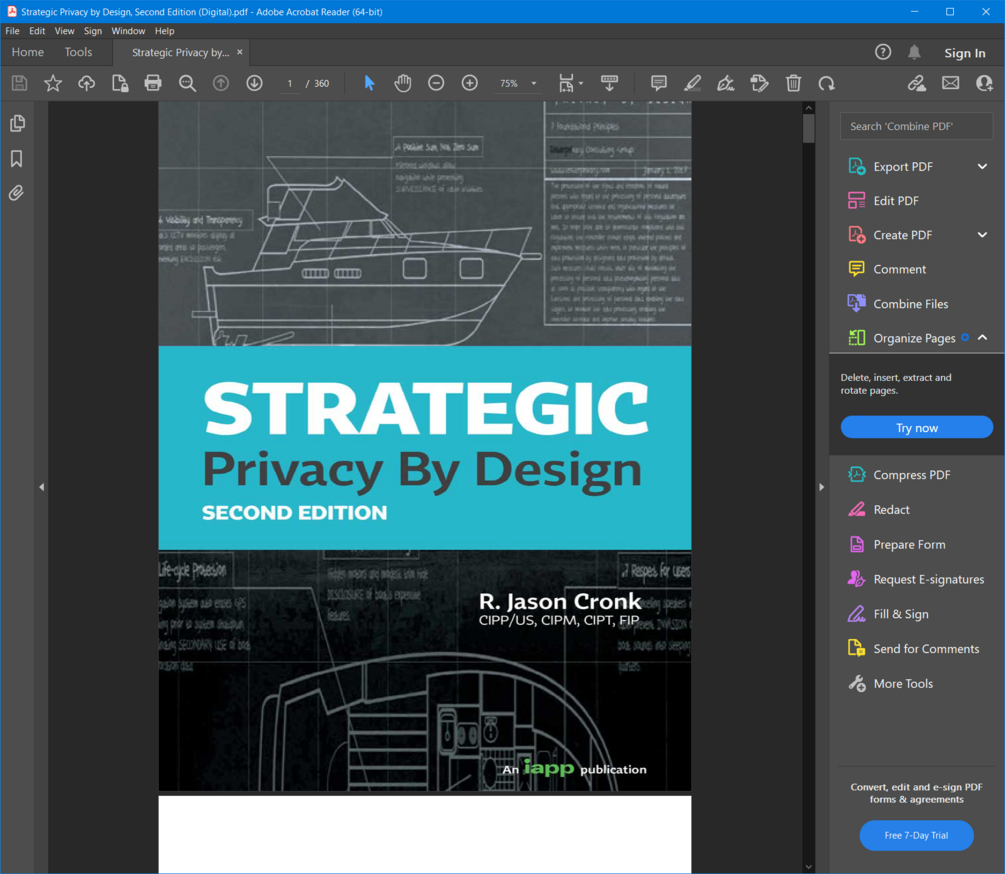Click the Free 7-Day Trial button
This screenshot has width=1005, height=874.
point(916,836)
